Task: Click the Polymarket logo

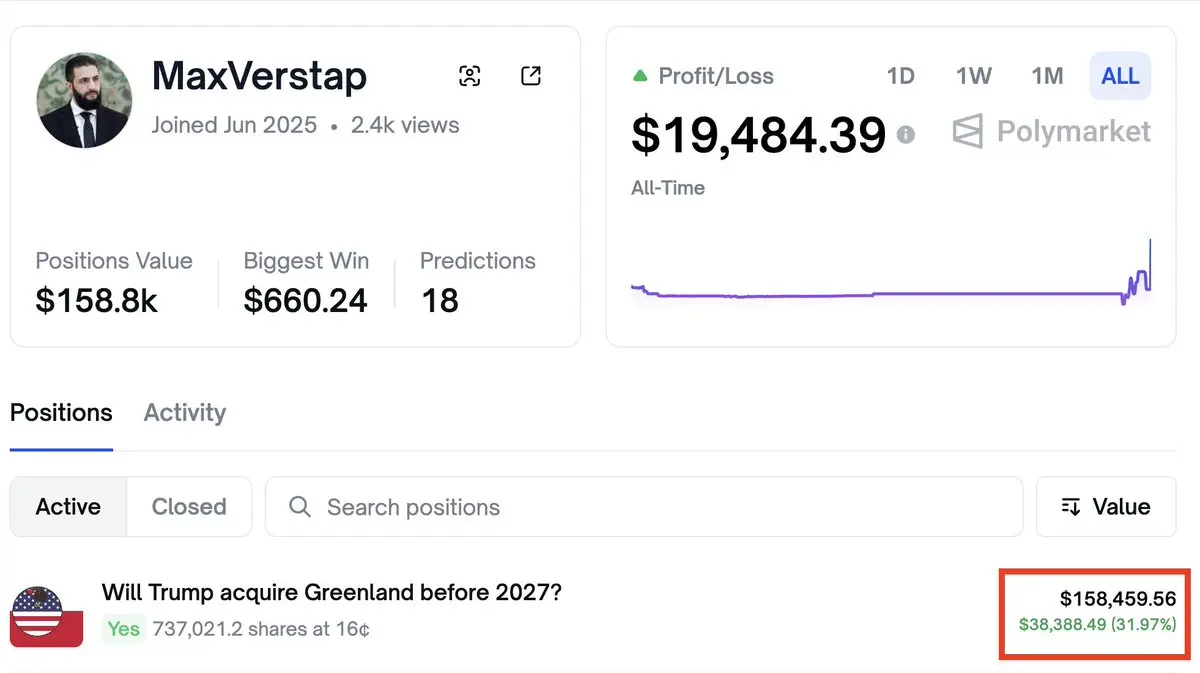Action: pos(1051,132)
